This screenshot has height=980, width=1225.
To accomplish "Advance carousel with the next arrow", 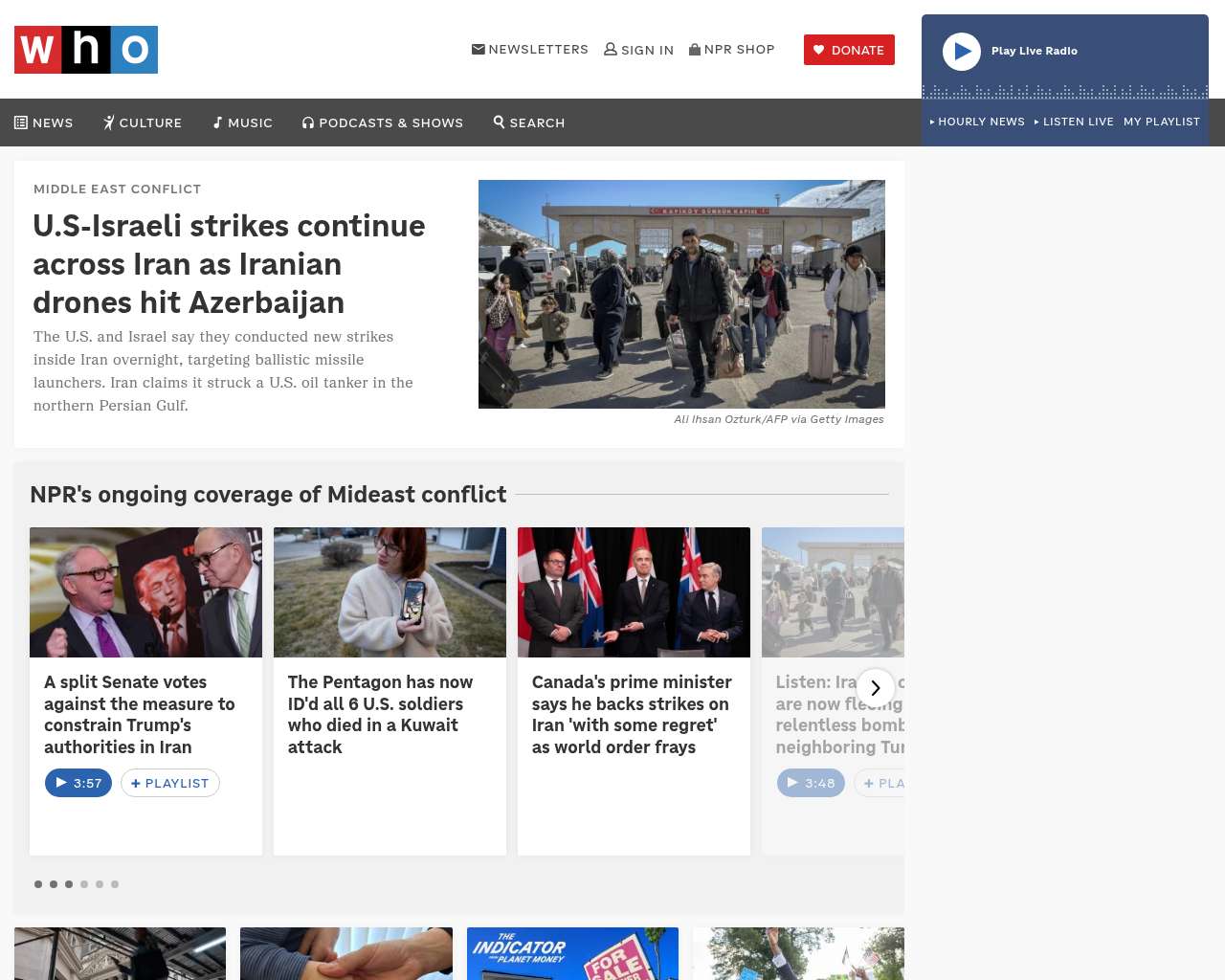I will (875, 687).
